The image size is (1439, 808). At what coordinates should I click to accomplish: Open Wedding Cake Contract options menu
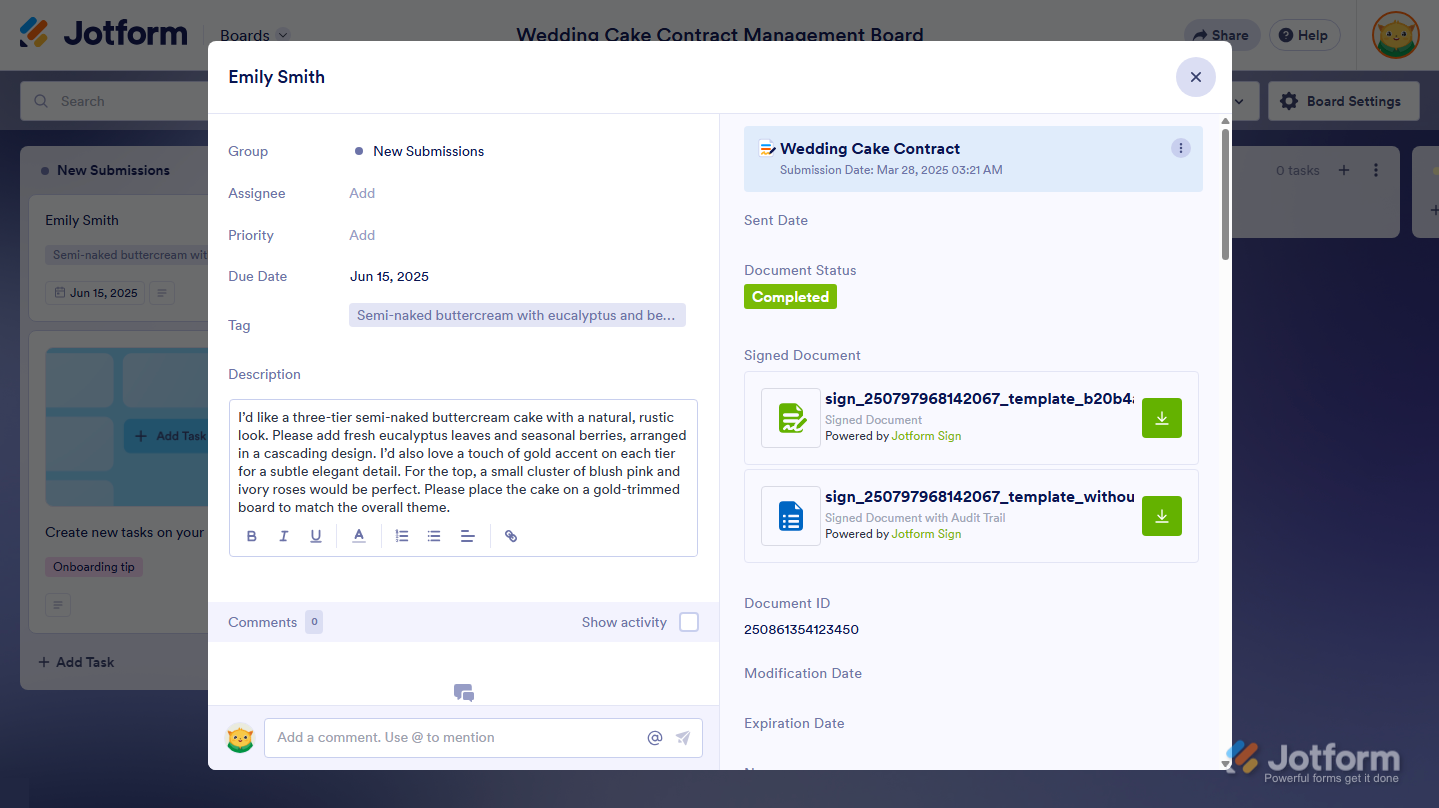point(1181,149)
